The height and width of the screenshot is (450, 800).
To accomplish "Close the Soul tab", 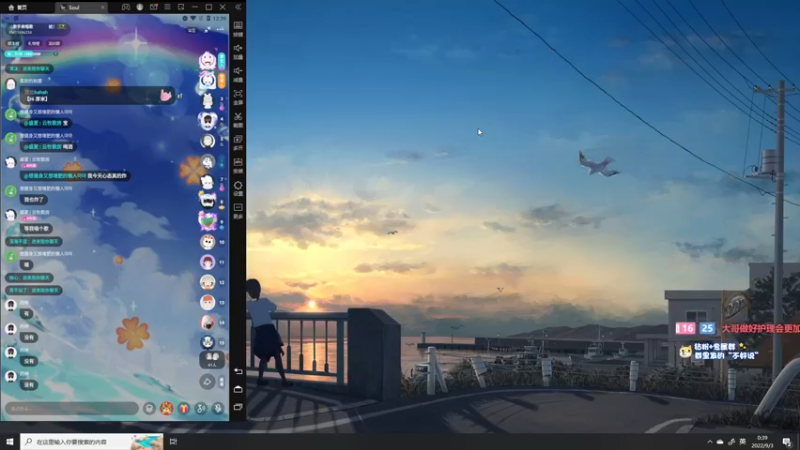I will (x=103, y=7).
